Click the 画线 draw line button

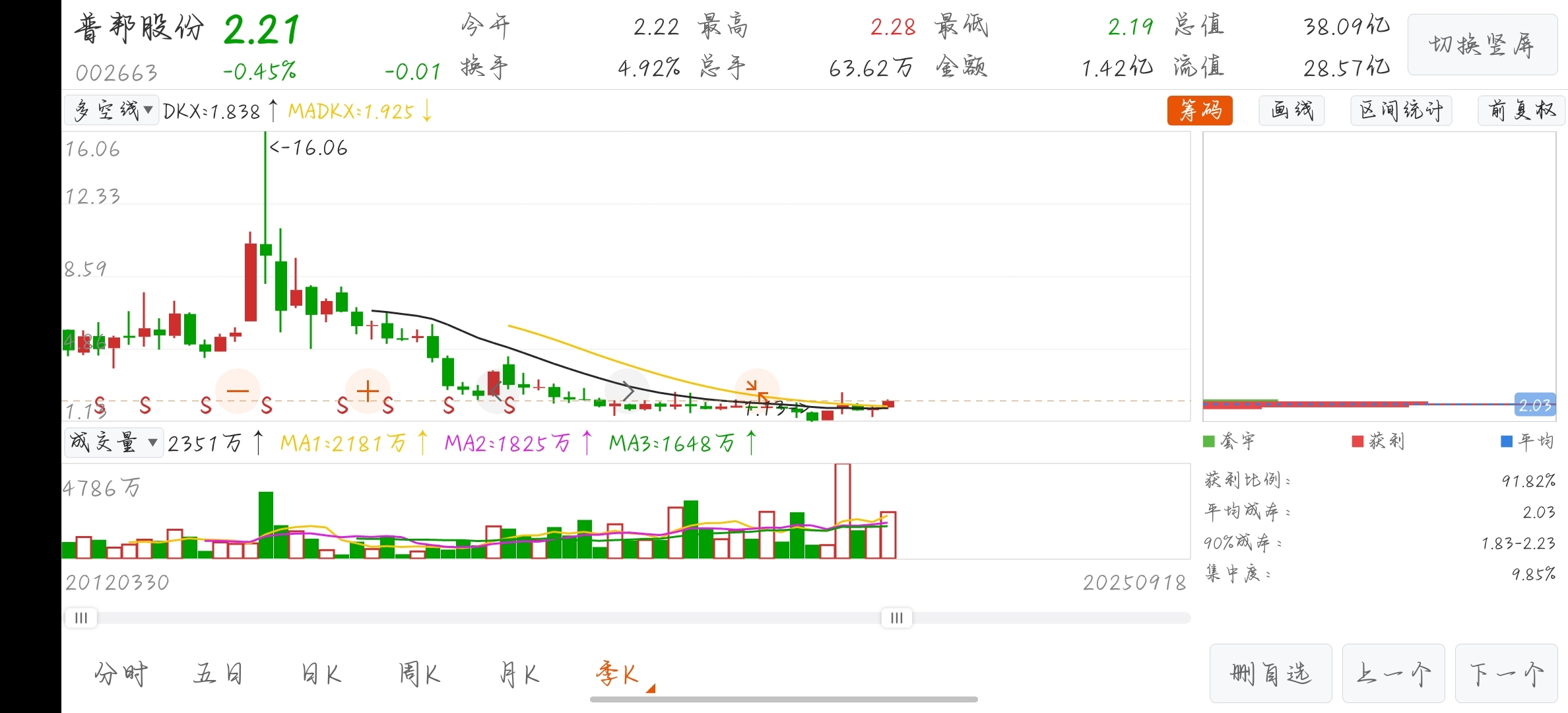1291,110
